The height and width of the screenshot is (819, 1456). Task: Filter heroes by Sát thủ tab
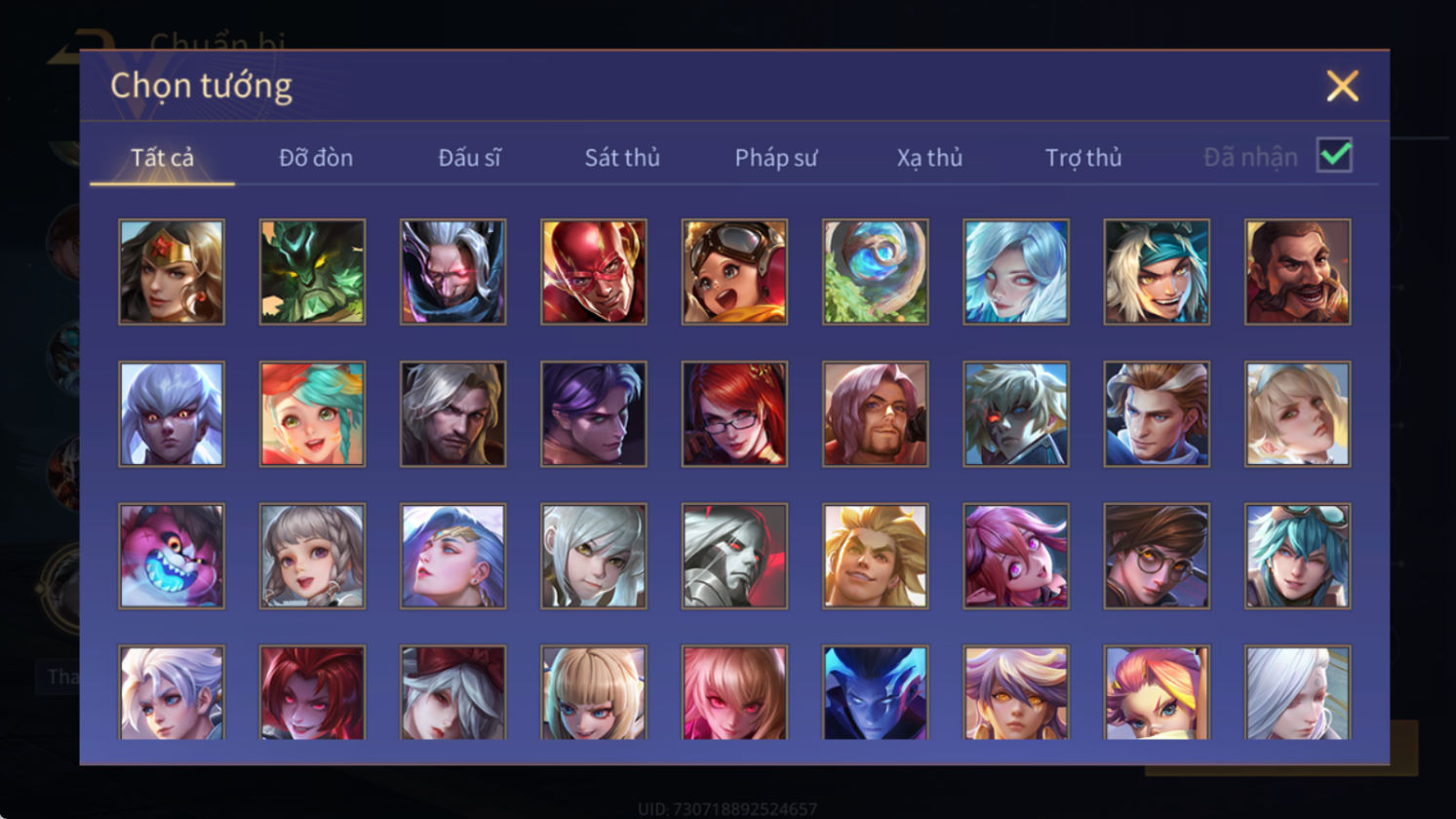pyautogui.click(x=622, y=158)
